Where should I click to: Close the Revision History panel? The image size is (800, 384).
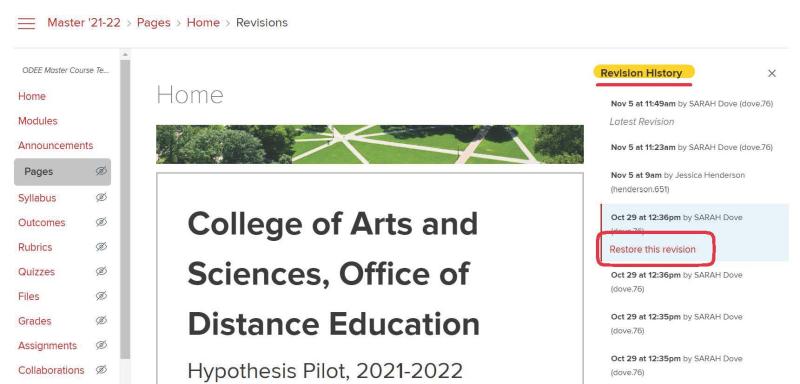click(x=771, y=73)
